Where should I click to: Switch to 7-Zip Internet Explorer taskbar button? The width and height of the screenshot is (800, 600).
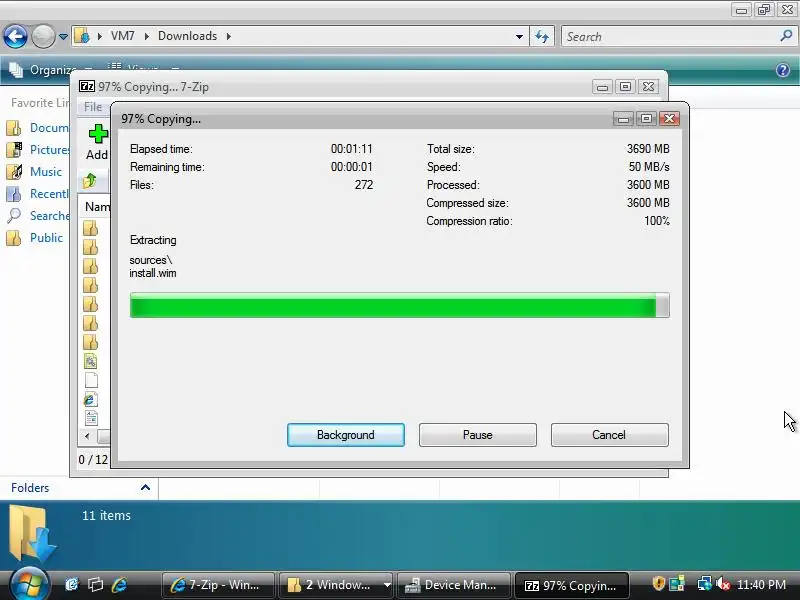coord(218,585)
